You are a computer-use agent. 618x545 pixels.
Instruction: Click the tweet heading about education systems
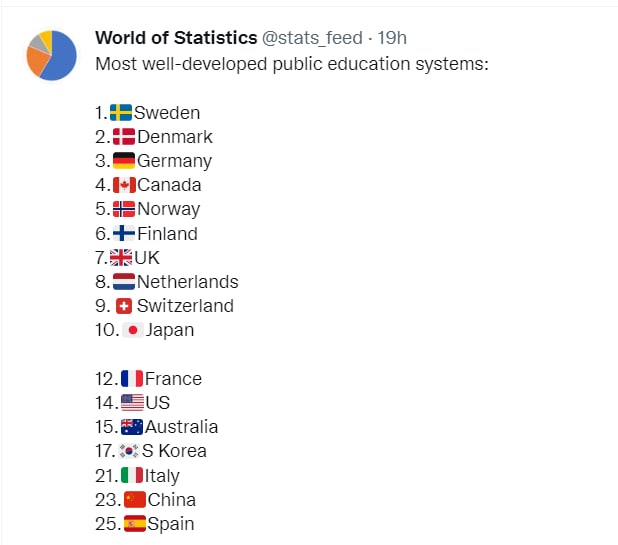(x=293, y=65)
